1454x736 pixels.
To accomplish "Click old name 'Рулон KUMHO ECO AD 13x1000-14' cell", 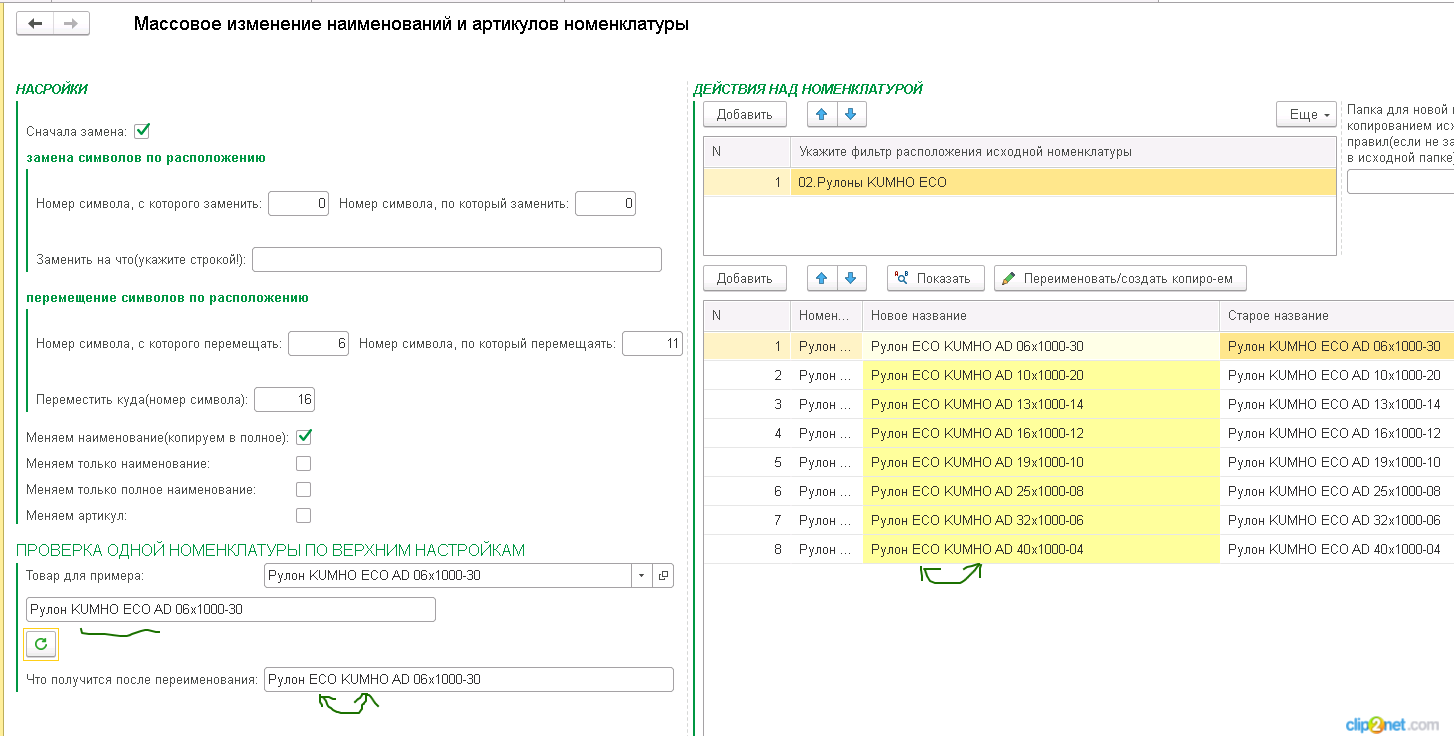I will [x=1336, y=405].
